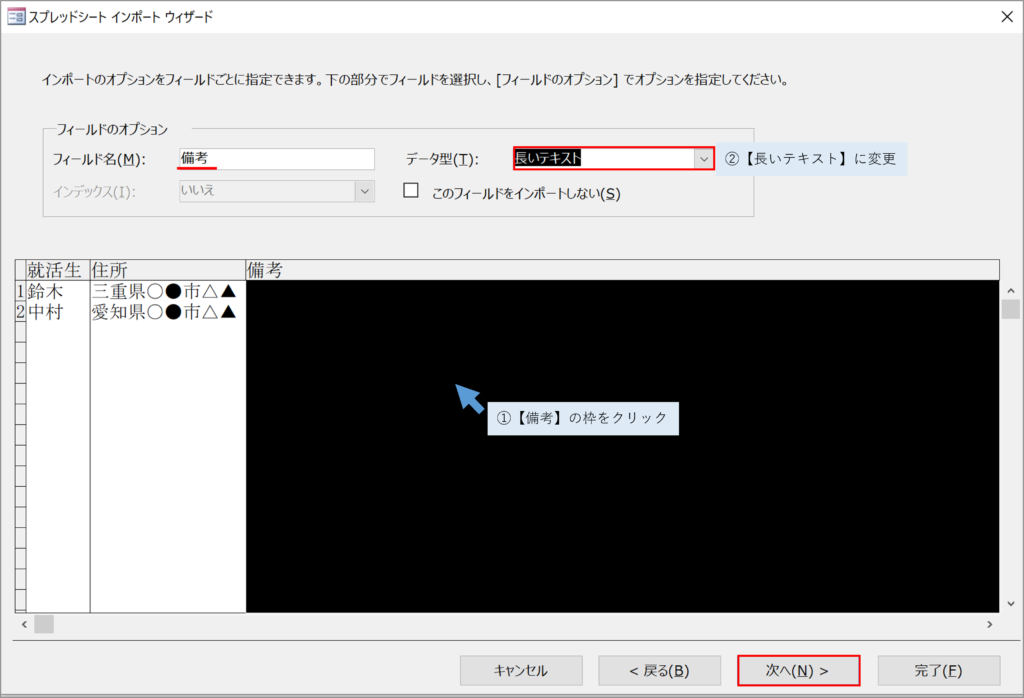Expand the インデックス dropdown
Viewport: 1024px width, 698px height.
pyautogui.click(x=364, y=191)
